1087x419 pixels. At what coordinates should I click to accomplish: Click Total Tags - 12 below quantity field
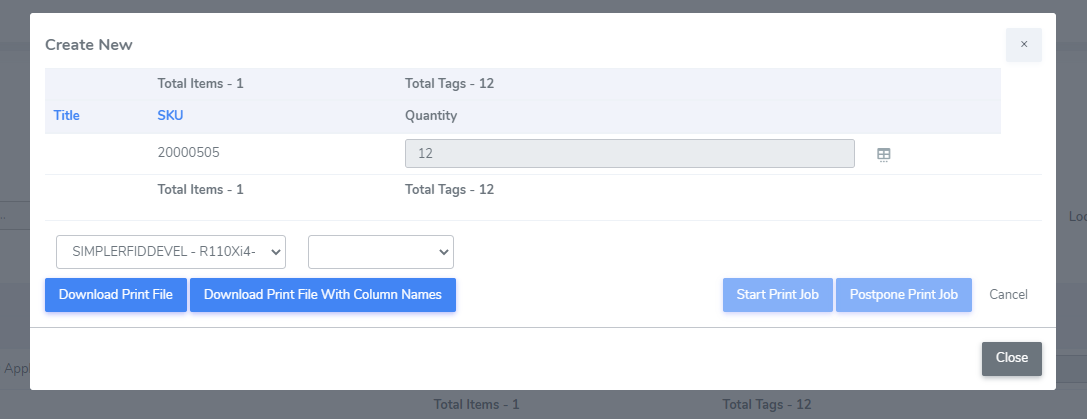click(449, 188)
